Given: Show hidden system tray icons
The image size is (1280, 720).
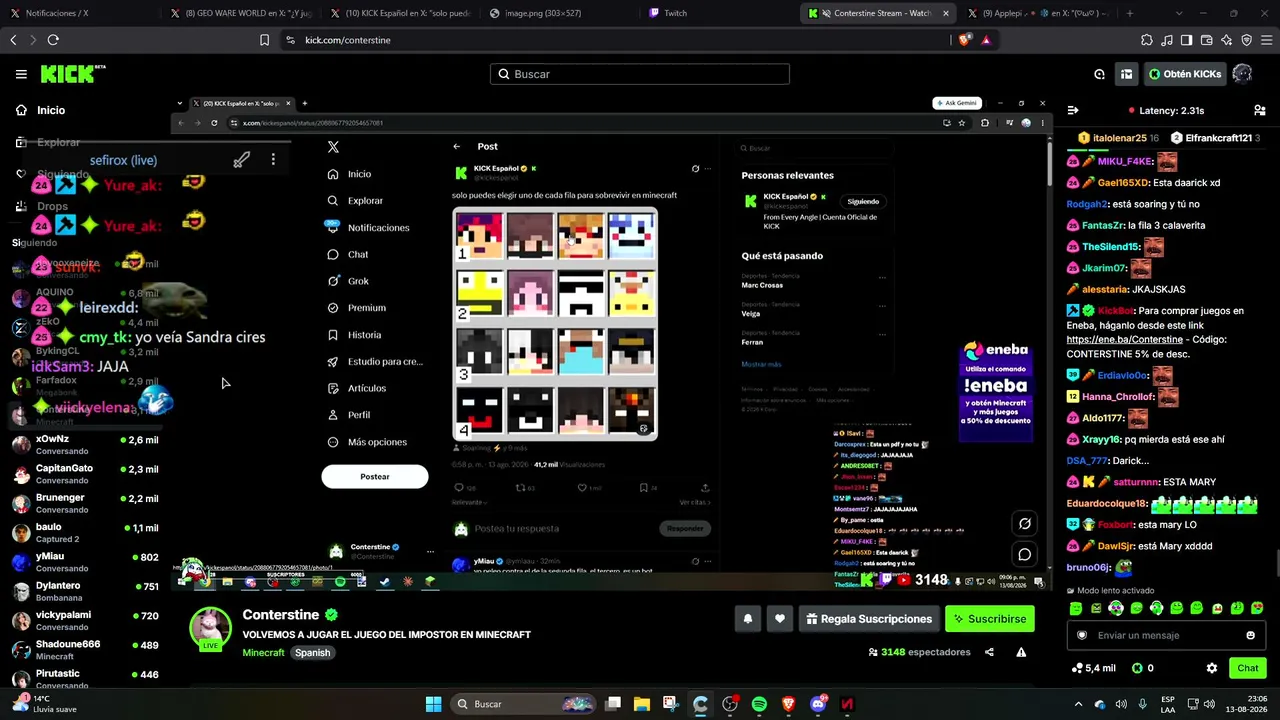Looking at the screenshot, I should click(x=1078, y=704).
